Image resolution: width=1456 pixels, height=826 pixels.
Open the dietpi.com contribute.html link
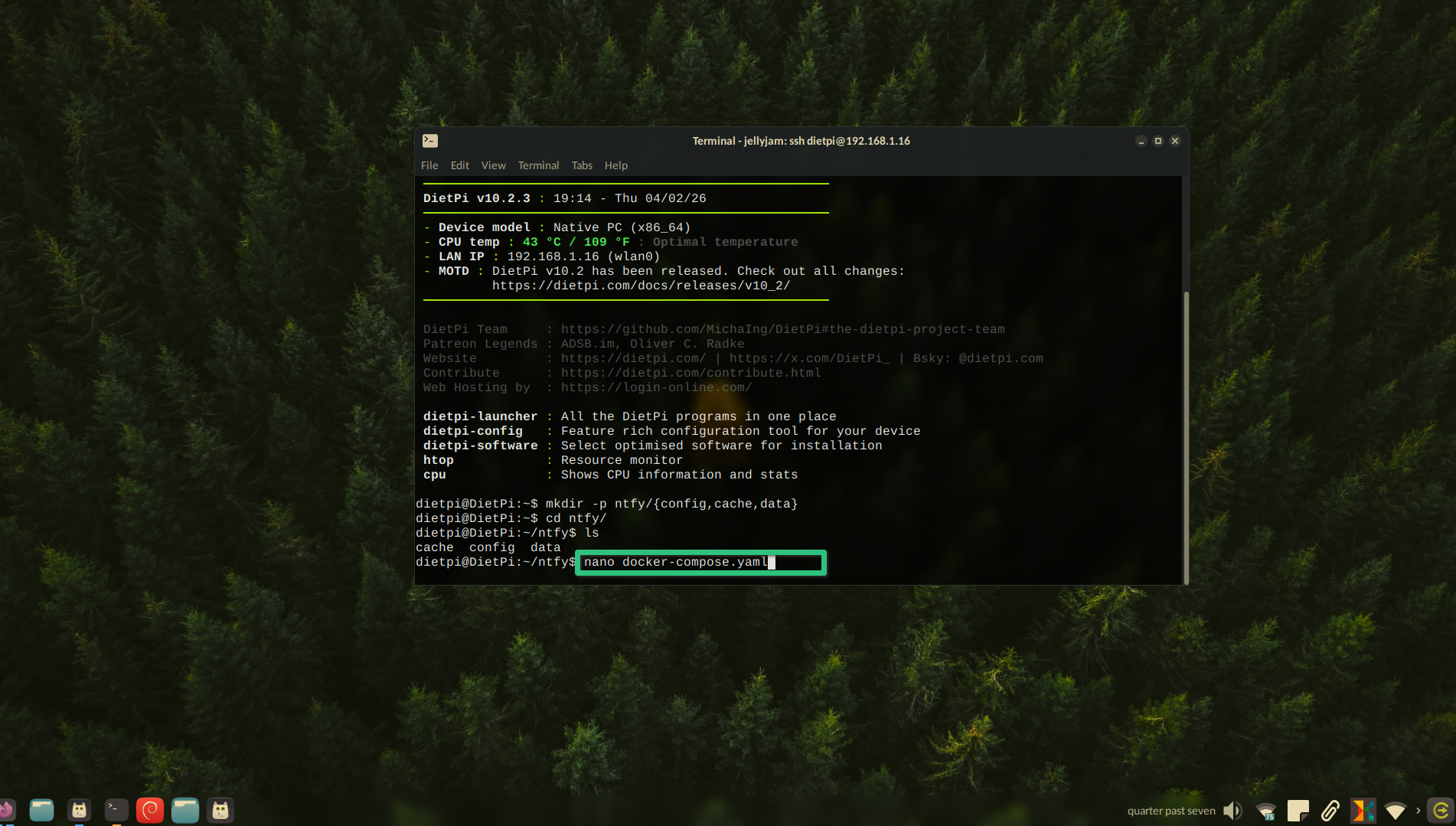(x=690, y=373)
